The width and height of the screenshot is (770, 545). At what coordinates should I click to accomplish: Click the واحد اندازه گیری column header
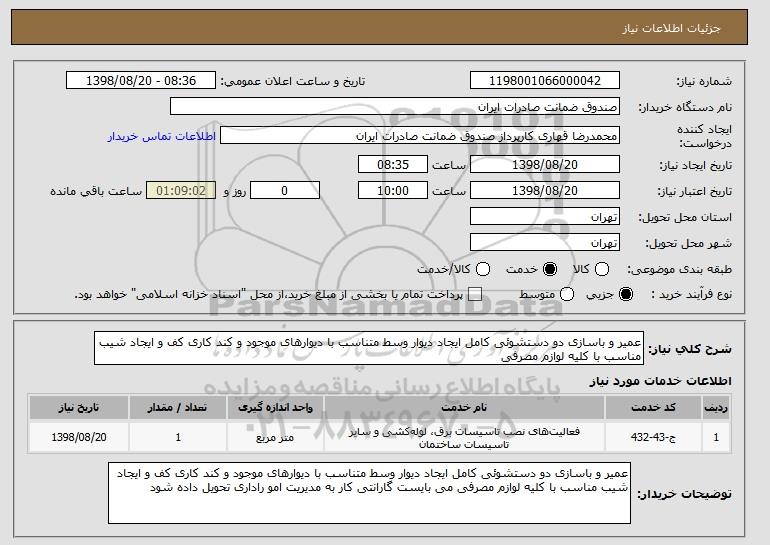[x=275, y=408]
